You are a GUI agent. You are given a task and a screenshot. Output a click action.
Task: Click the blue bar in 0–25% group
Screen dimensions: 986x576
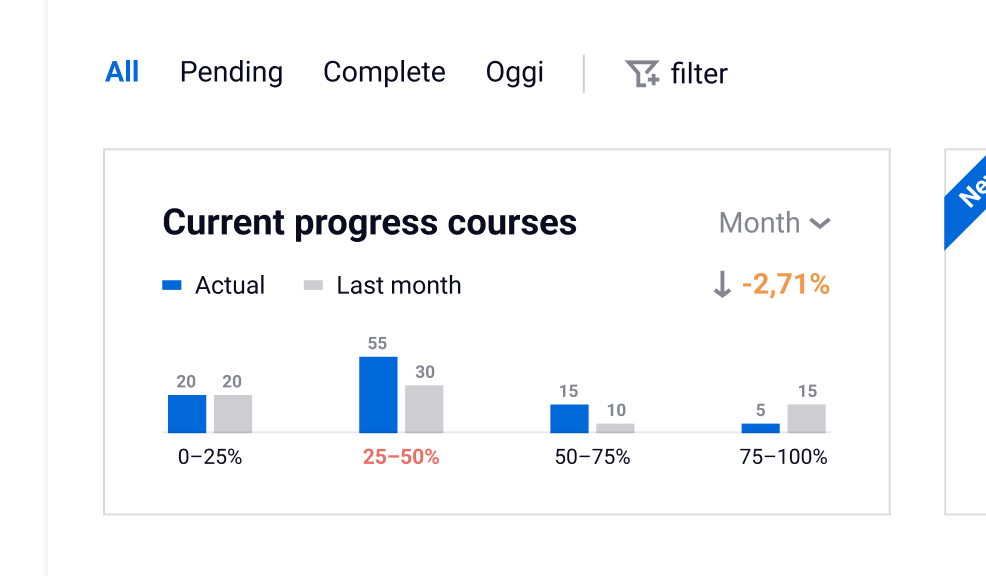187,414
